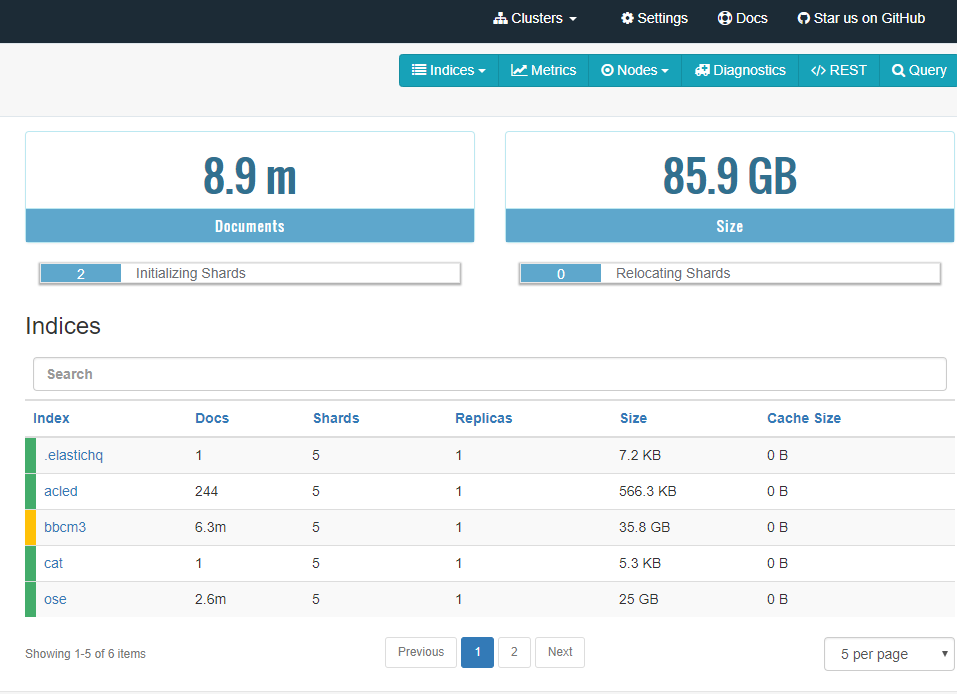957x694 pixels.
Task: Click the Next pagination button
Action: point(559,652)
